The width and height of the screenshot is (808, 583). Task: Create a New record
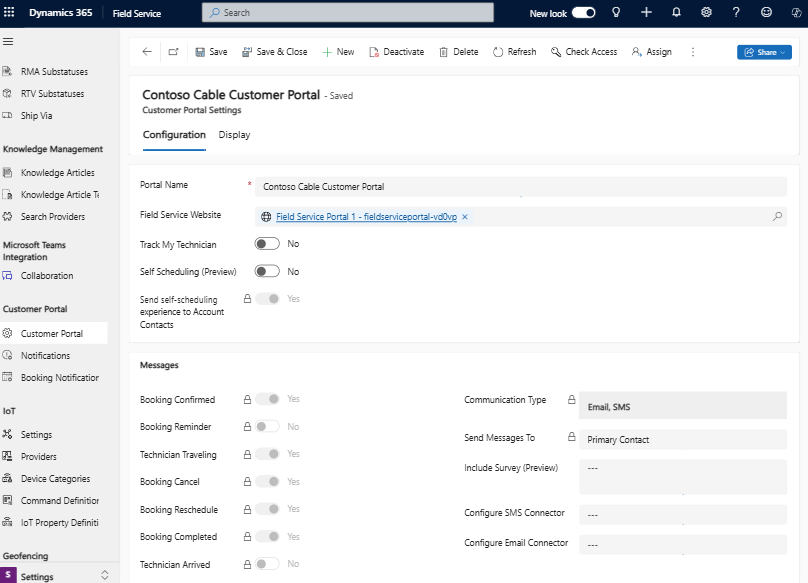pos(338,52)
